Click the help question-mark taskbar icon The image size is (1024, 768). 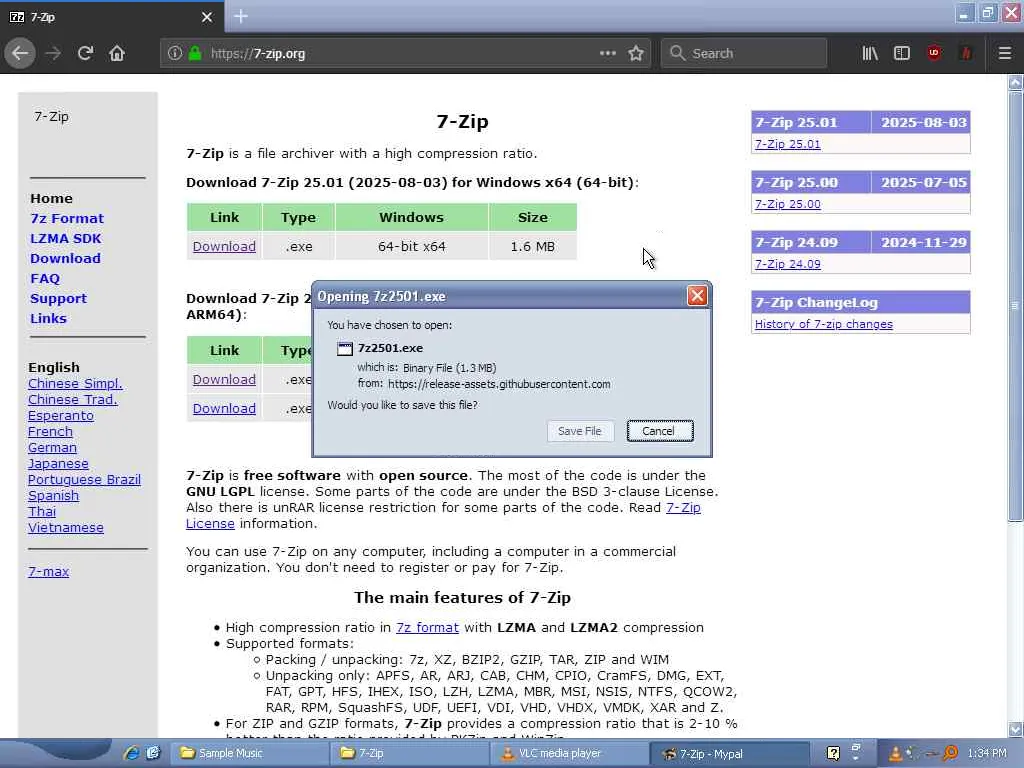(x=833, y=754)
